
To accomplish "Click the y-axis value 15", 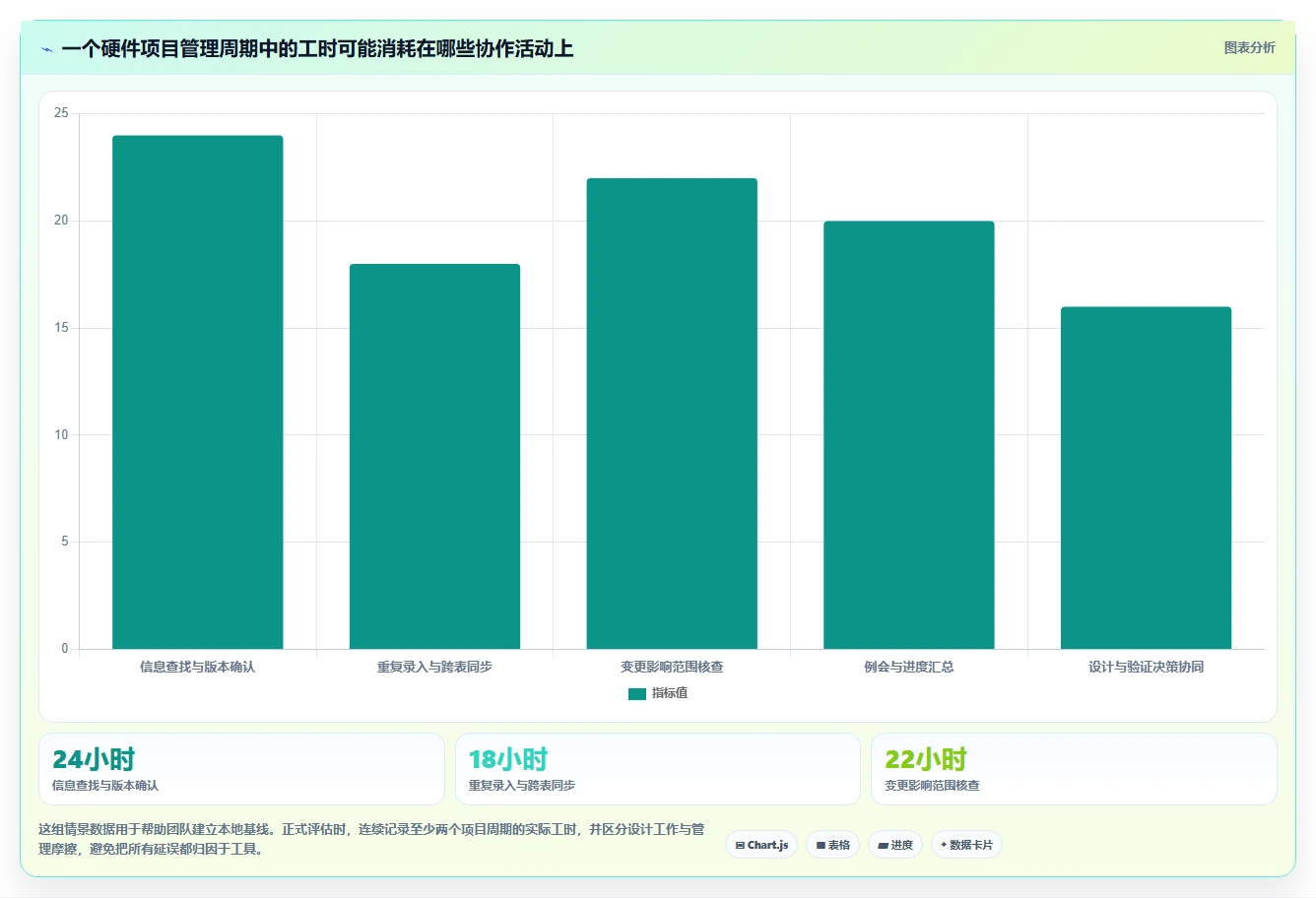I will (61, 328).
